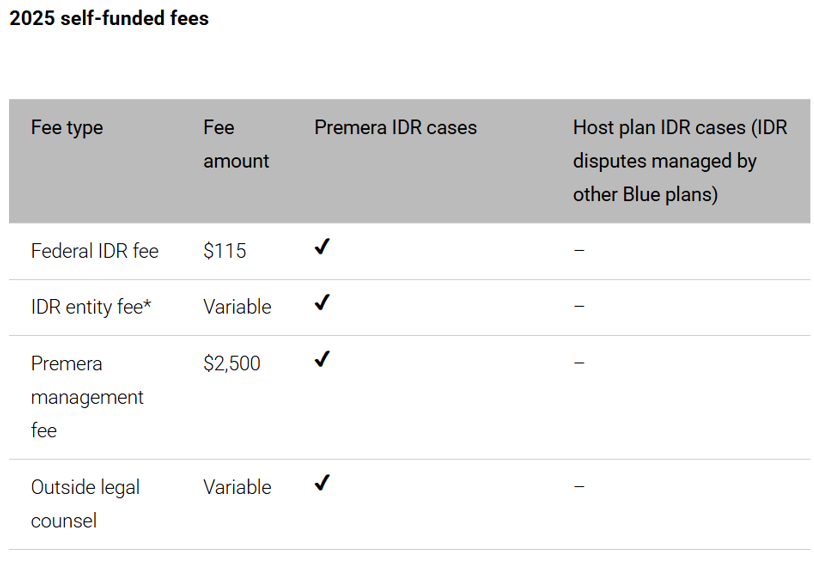Click the "2025 self-funded fees" heading

109,18
